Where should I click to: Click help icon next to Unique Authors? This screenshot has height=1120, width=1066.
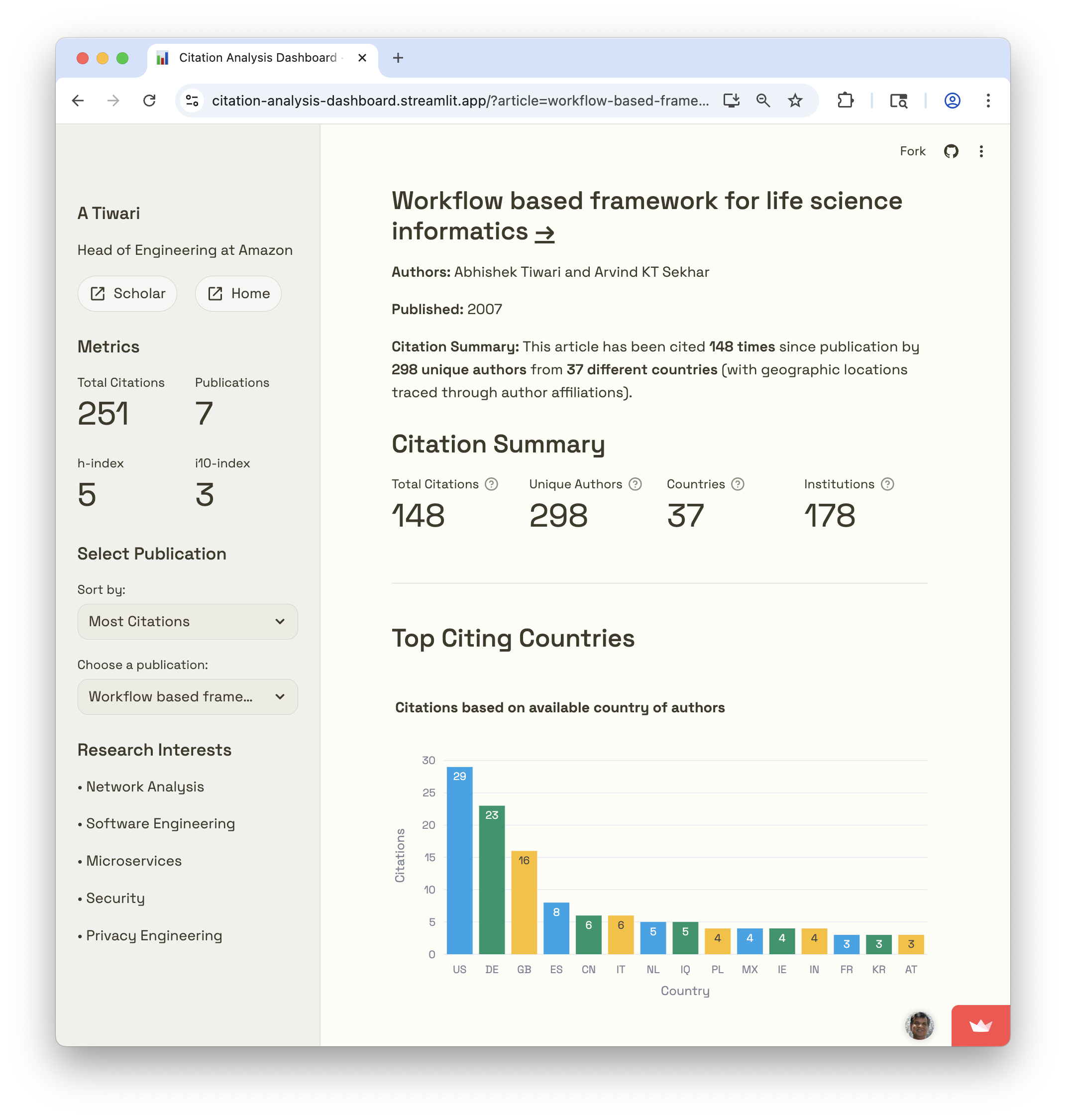(x=635, y=483)
